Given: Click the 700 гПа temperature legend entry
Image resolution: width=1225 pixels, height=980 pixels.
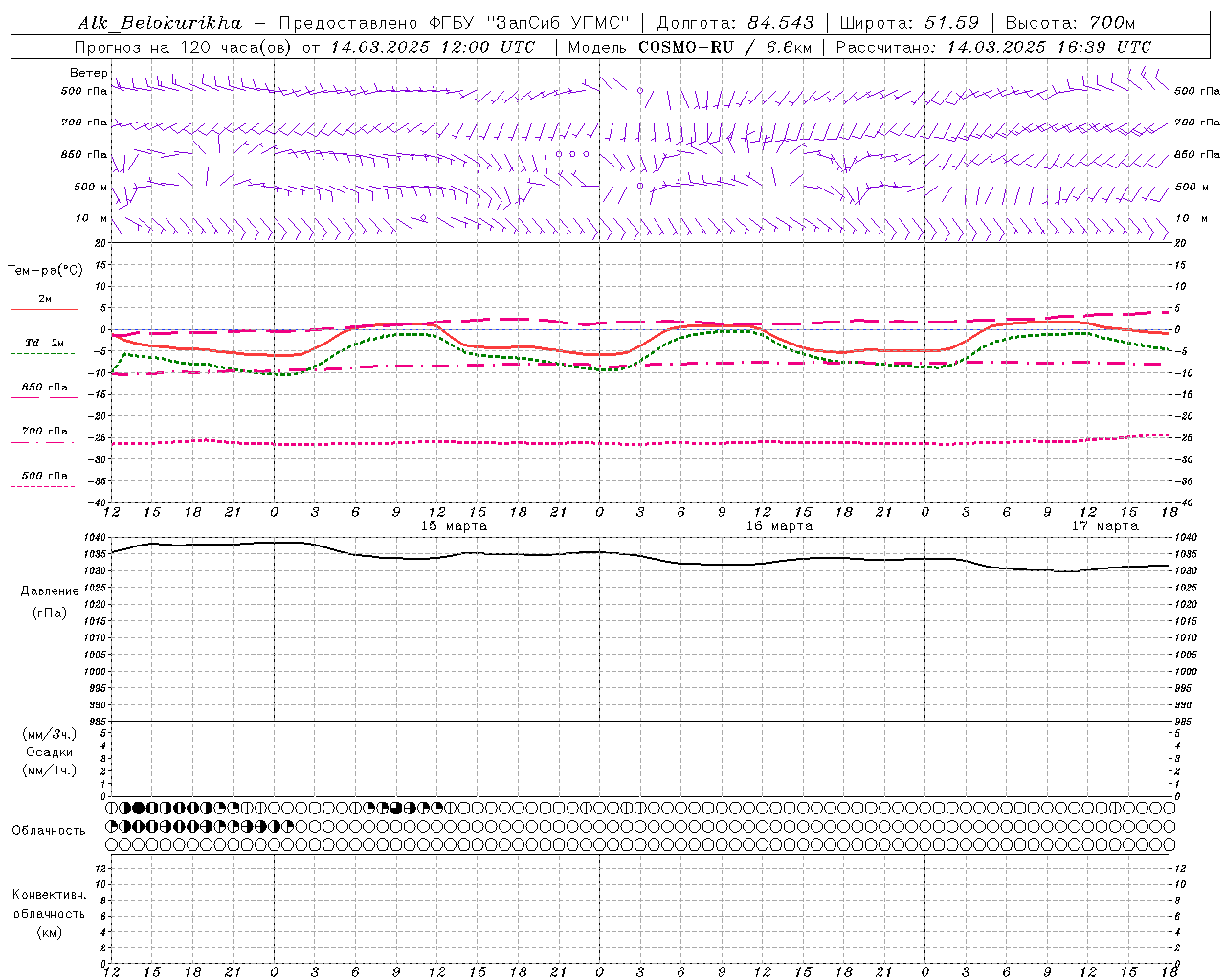Looking at the screenshot, I should click(x=45, y=431).
